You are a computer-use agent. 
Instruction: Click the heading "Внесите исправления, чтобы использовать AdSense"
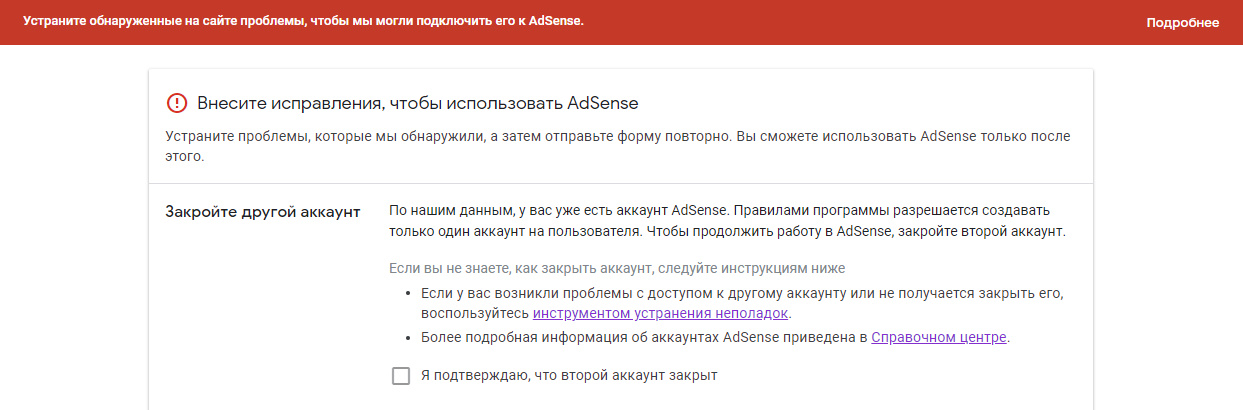tap(417, 103)
